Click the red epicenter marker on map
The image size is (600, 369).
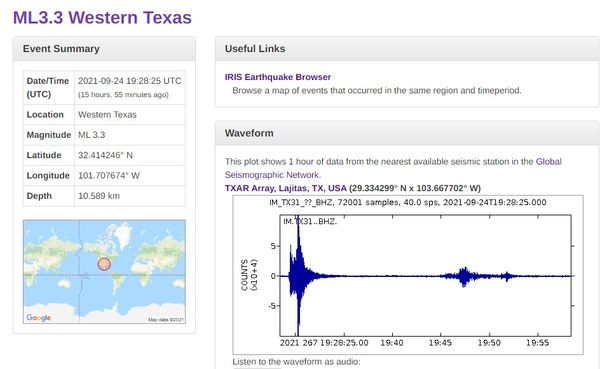(104, 264)
